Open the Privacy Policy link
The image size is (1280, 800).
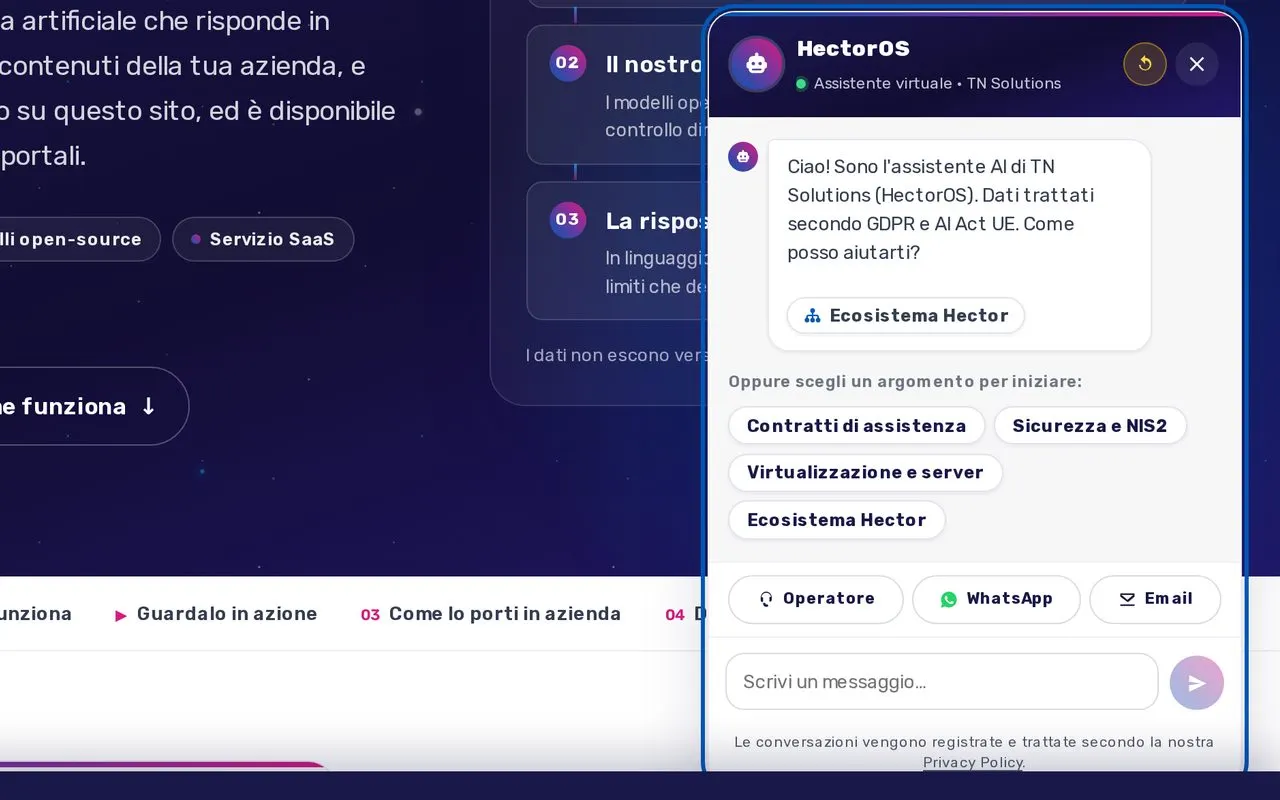(x=973, y=762)
